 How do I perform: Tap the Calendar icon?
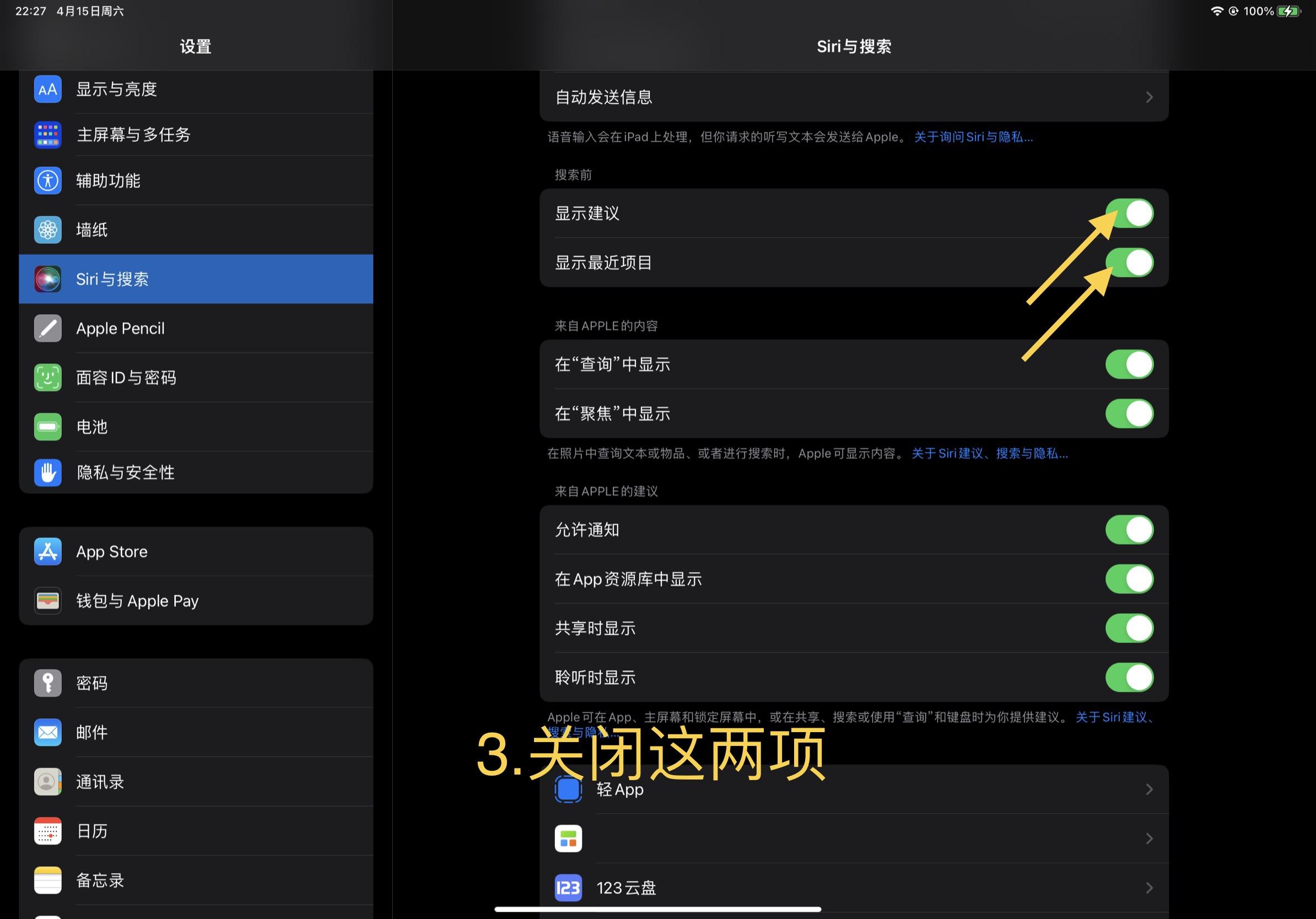[x=47, y=831]
